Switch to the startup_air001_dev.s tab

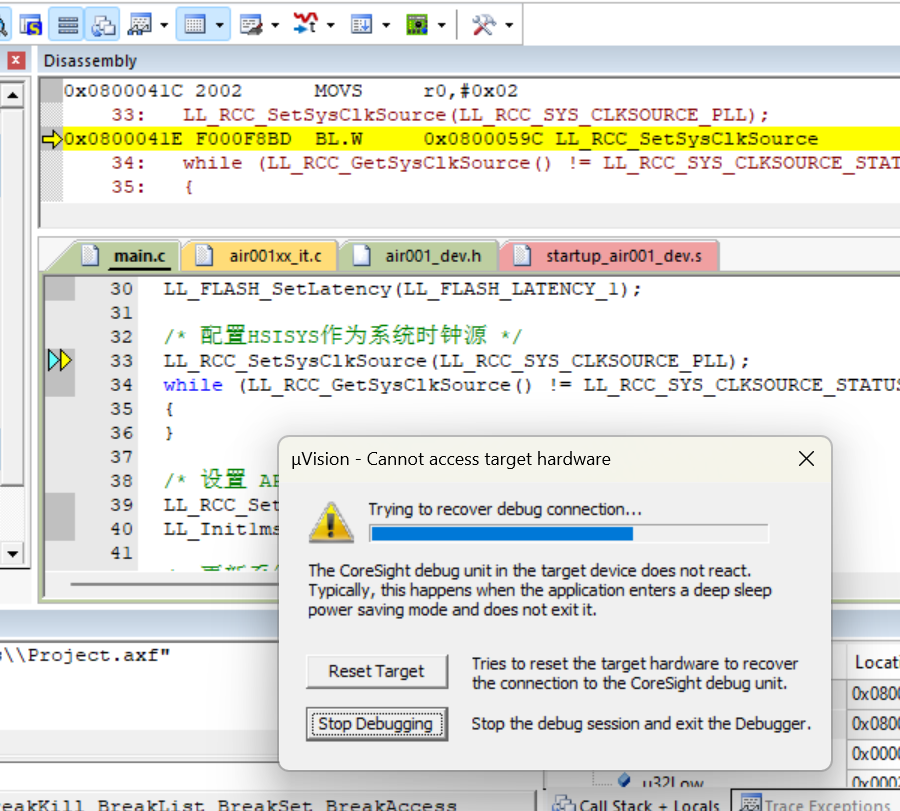click(x=610, y=256)
